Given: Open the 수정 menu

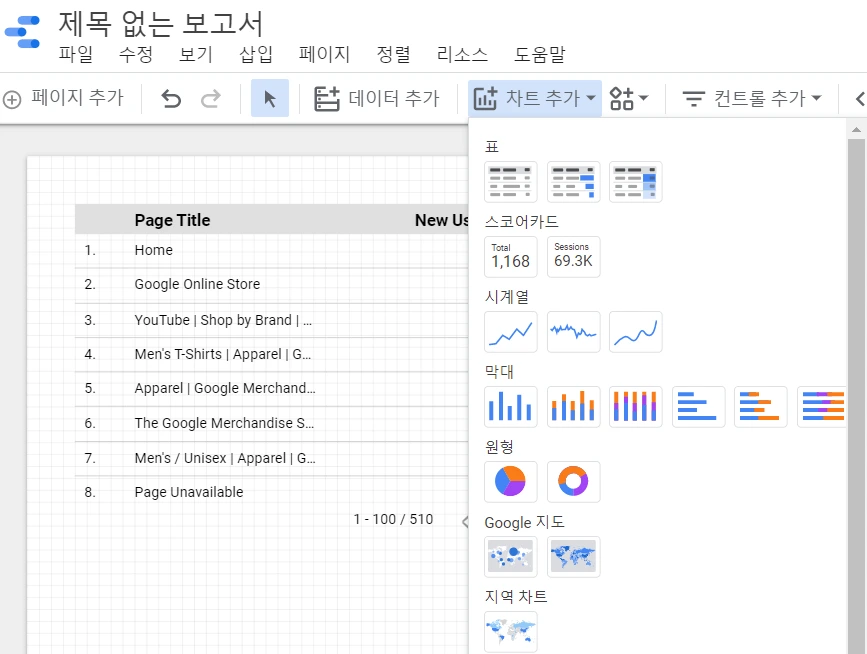Looking at the screenshot, I should tap(135, 54).
